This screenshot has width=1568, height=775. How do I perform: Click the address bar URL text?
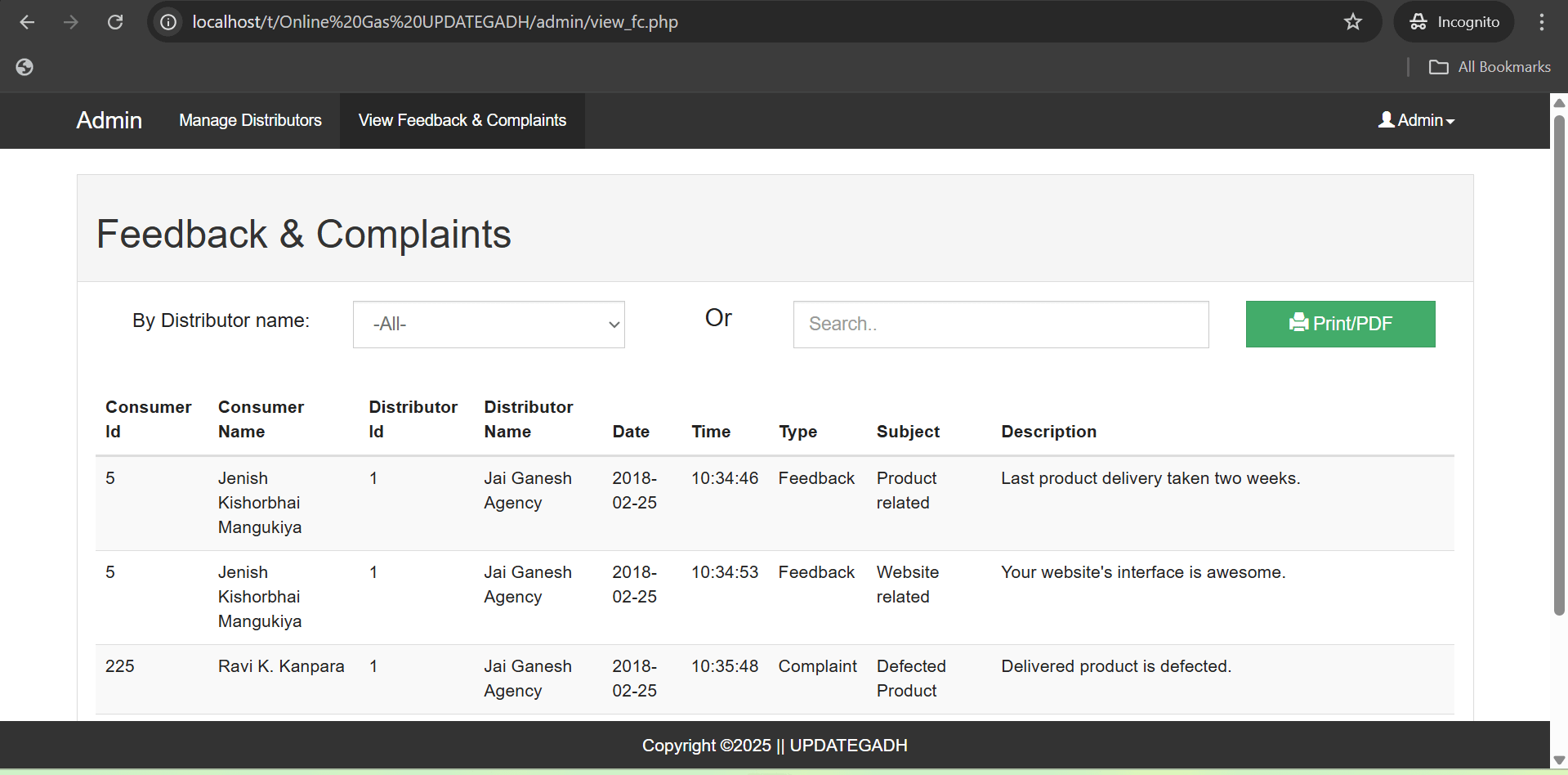tap(435, 22)
